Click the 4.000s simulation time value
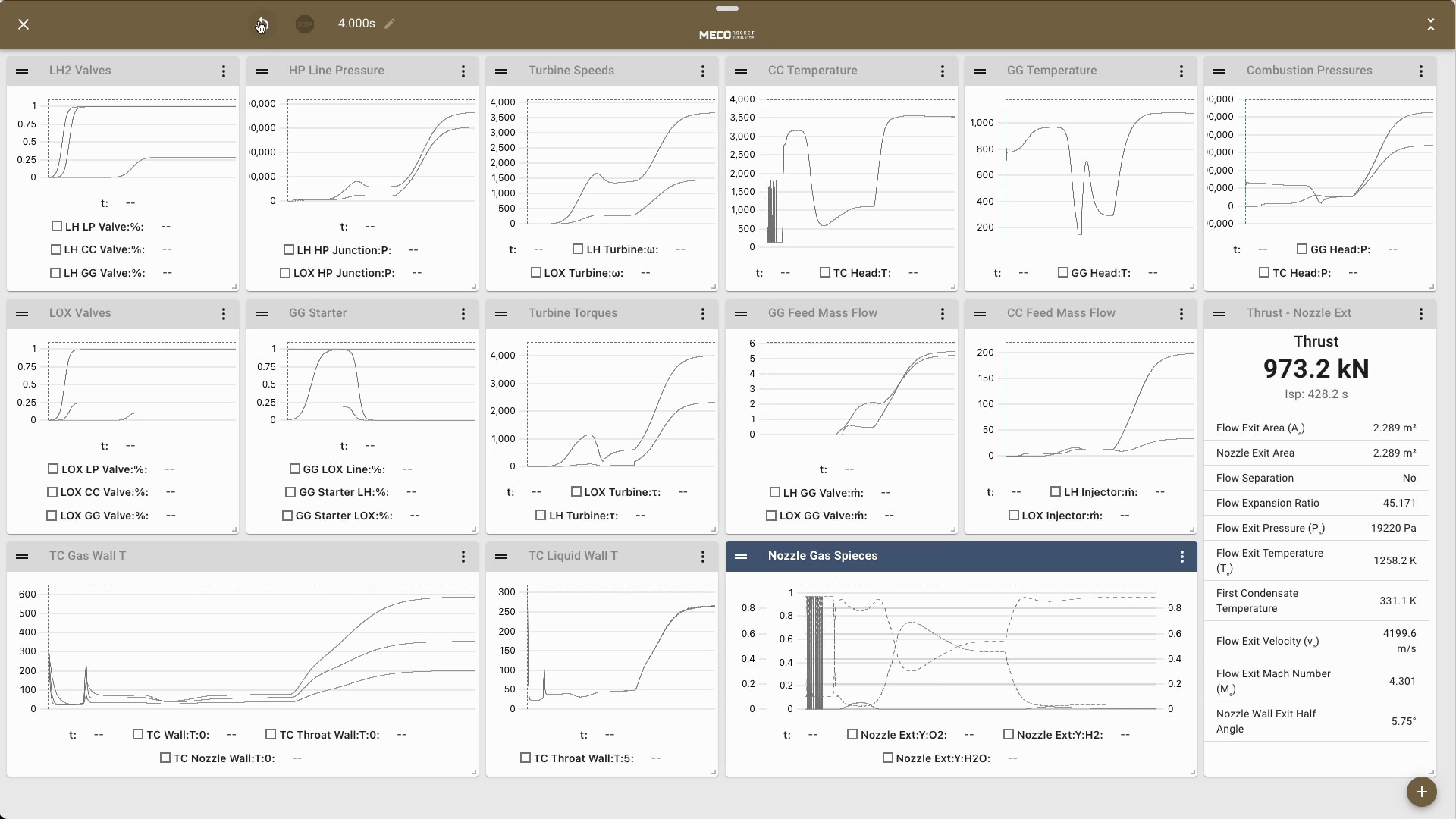Image resolution: width=1456 pixels, height=819 pixels. tap(356, 24)
